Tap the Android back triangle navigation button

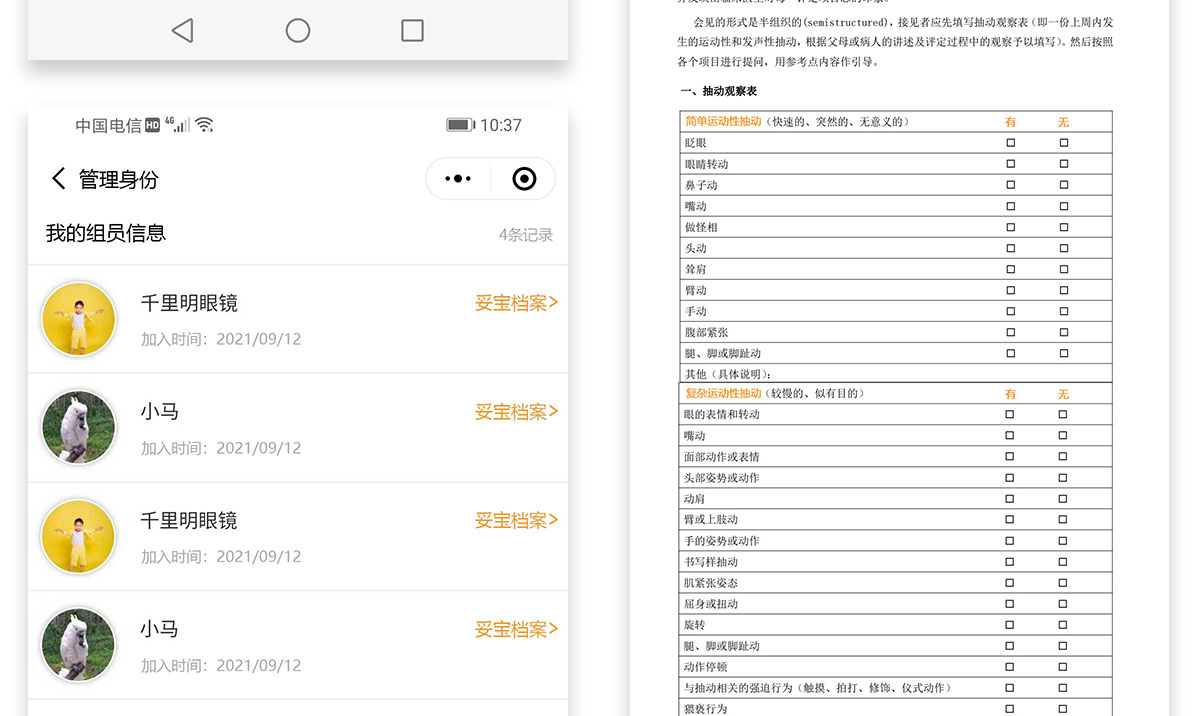[x=182, y=31]
